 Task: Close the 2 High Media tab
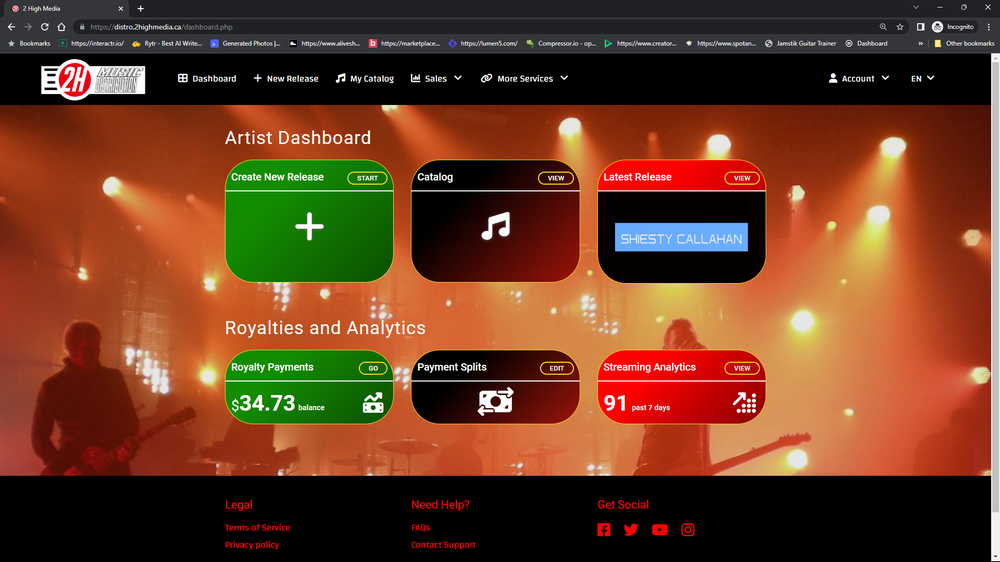pos(121,8)
